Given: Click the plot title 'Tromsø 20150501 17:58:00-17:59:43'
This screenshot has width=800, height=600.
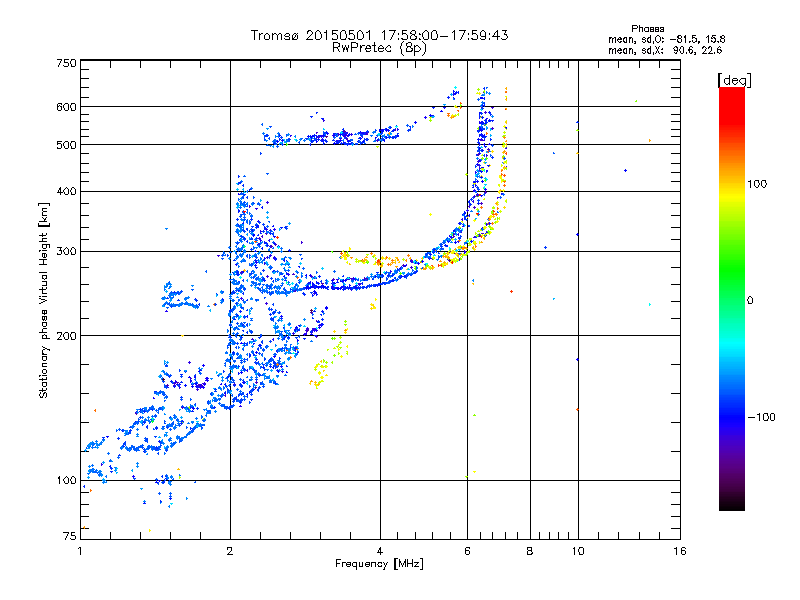Looking at the screenshot, I should [x=379, y=35].
